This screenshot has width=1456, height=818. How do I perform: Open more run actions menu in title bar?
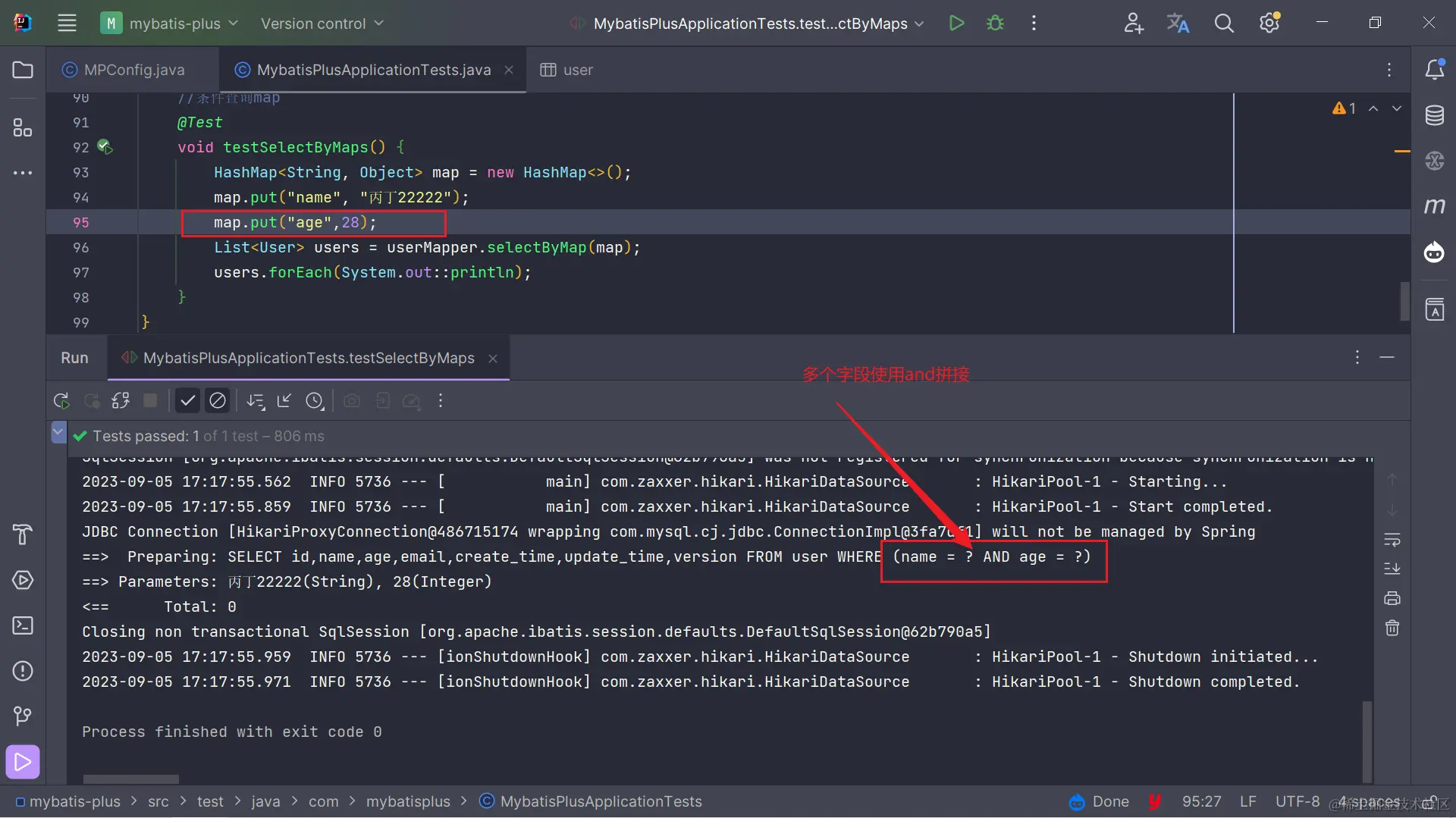1034,23
